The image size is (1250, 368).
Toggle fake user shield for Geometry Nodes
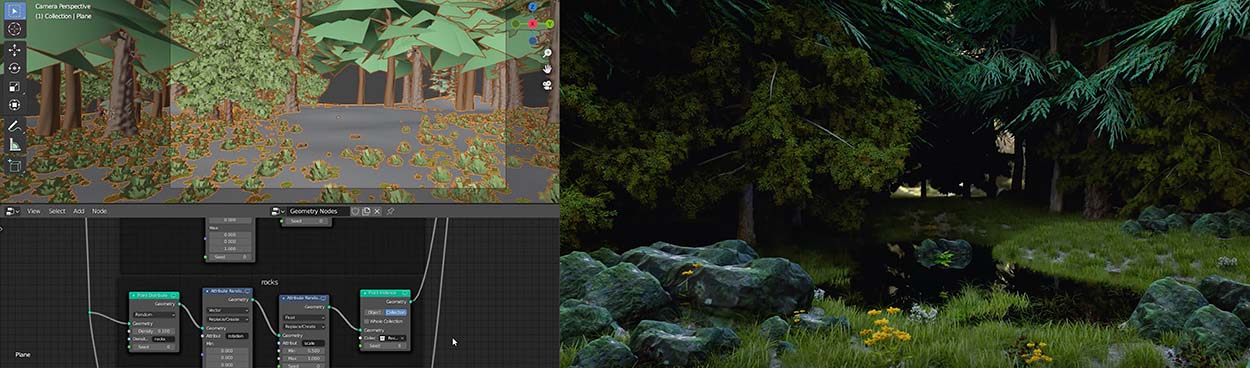(x=355, y=211)
